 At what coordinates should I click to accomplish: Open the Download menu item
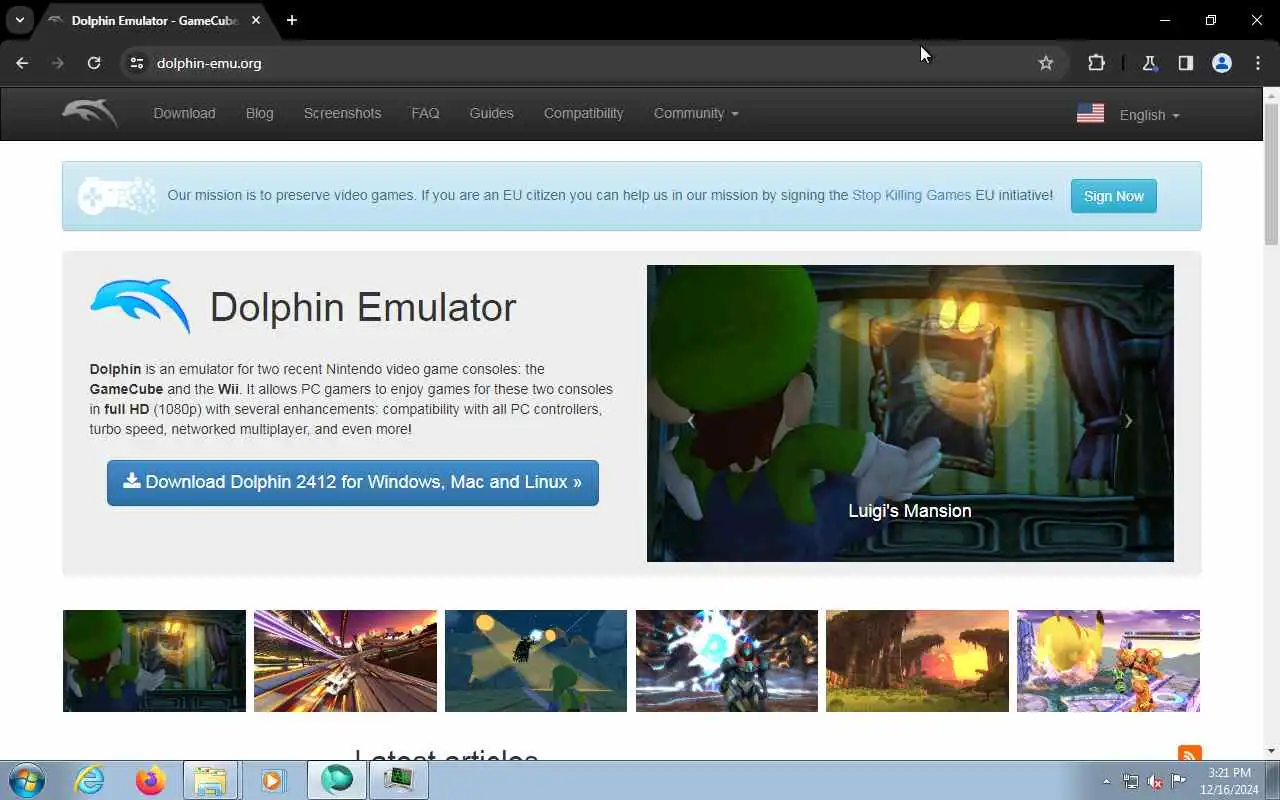184,113
